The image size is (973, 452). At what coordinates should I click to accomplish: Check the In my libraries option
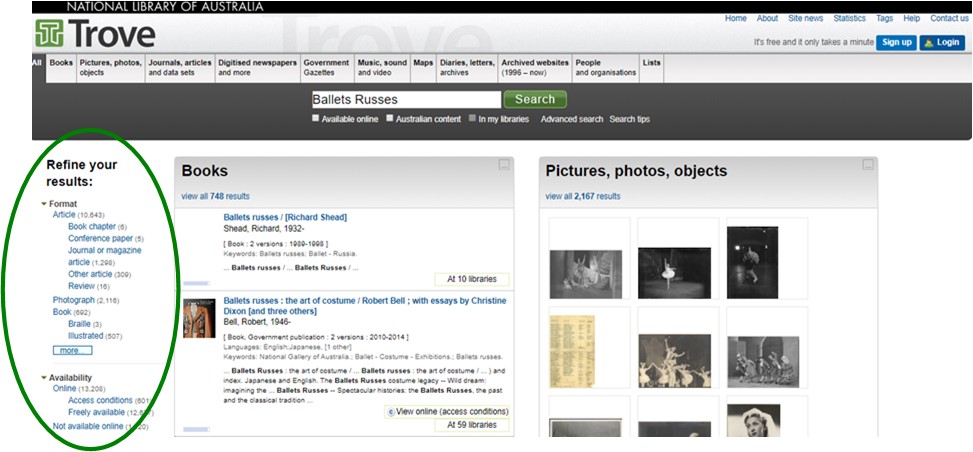(472, 118)
